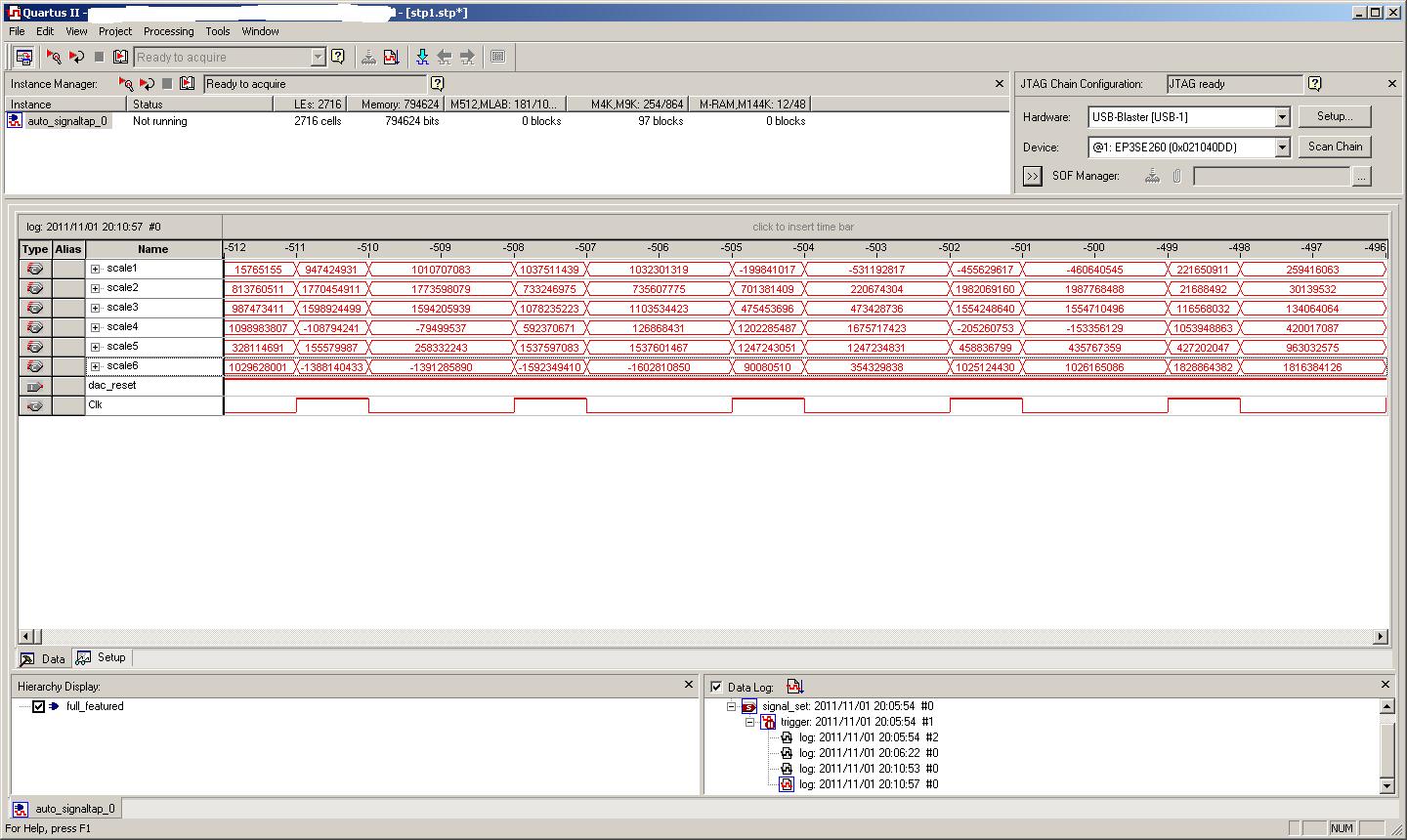Viewport: 1407px width, 840px height.
Task: Click the Data Log save icon
Action: pos(793,687)
